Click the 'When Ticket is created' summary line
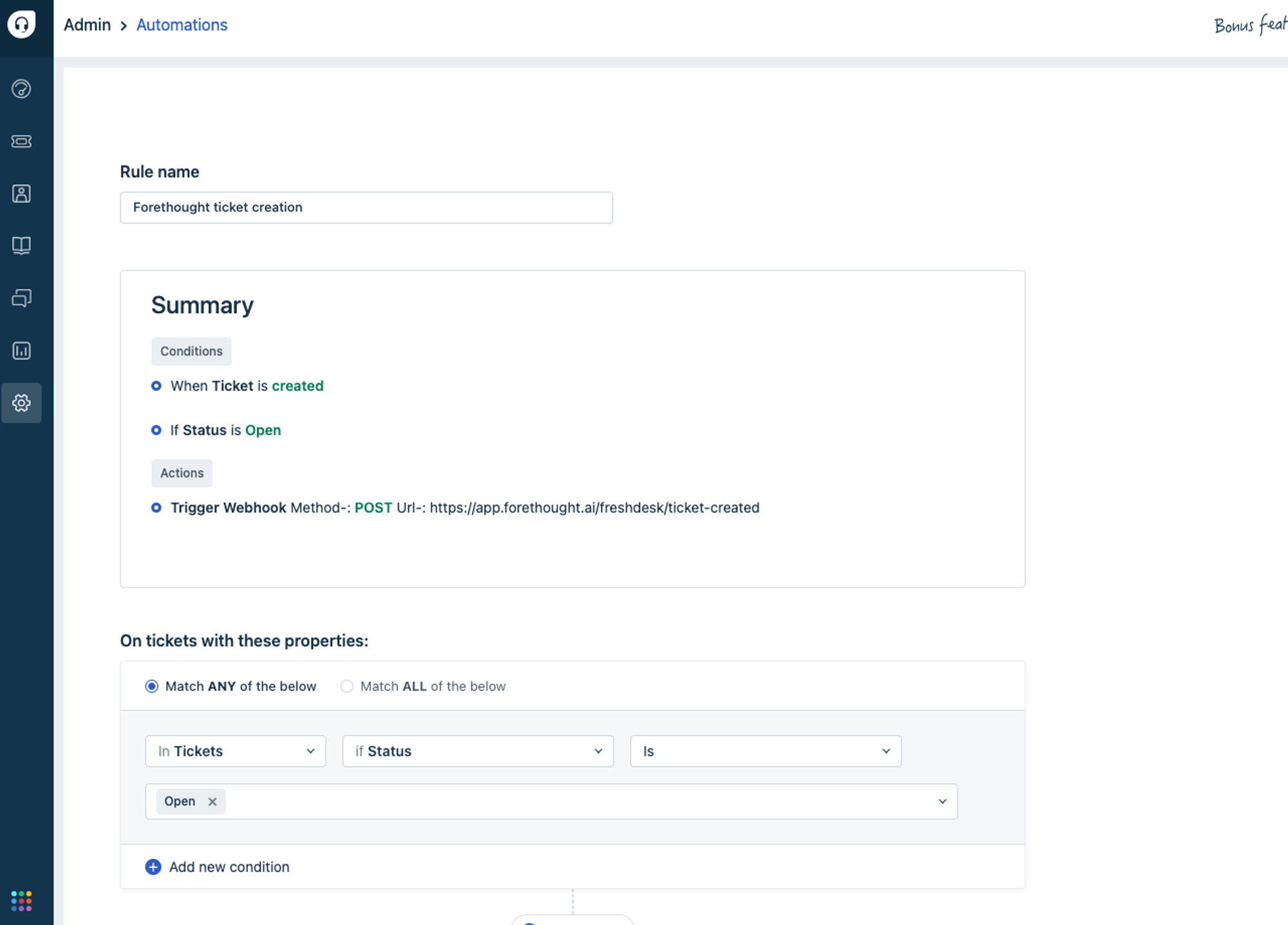Image resolution: width=1288 pixels, height=925 pixels. [x=247, y=386]
